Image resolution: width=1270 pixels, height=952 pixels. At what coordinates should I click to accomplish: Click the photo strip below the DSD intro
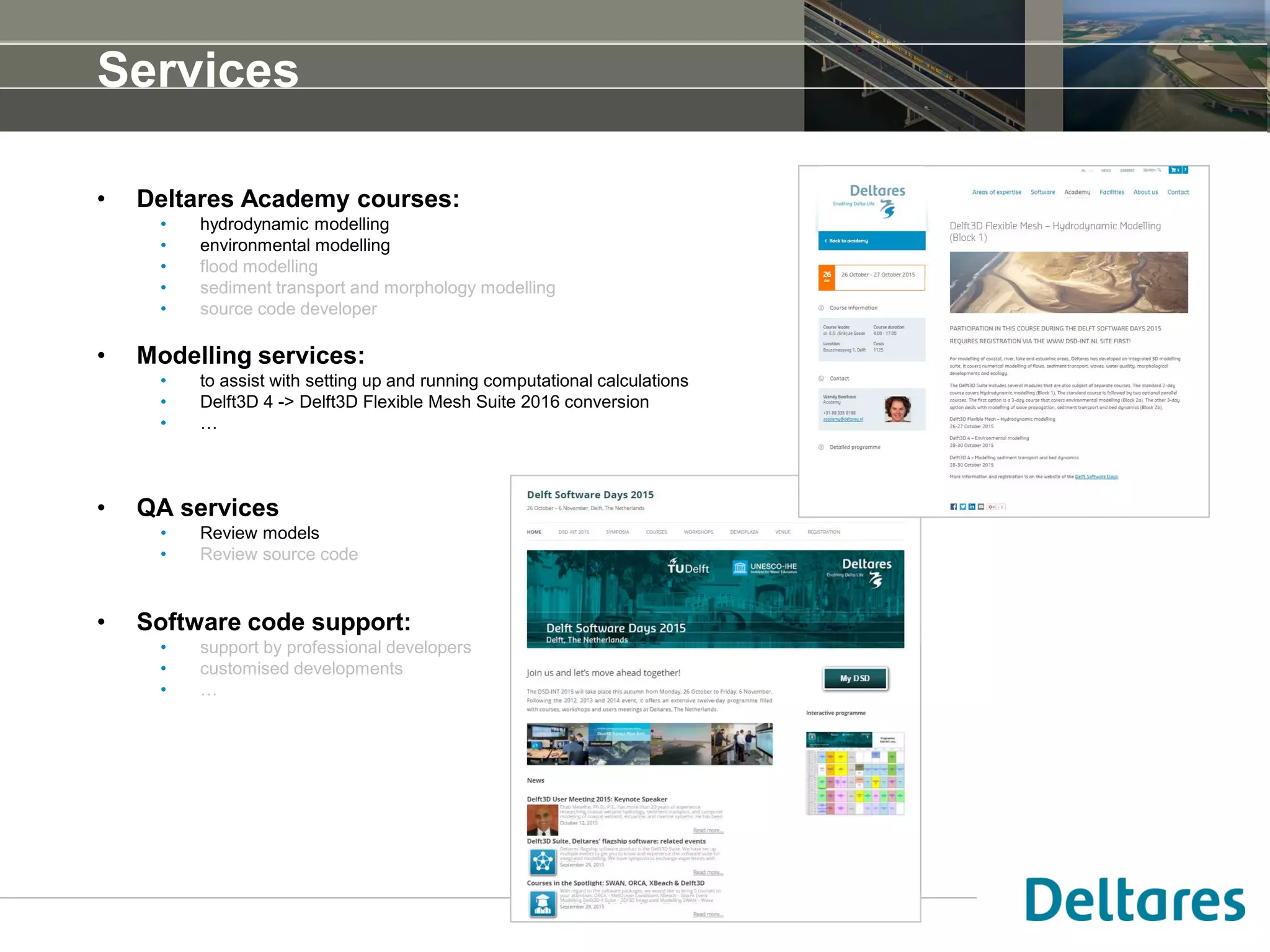click(649, 744)
